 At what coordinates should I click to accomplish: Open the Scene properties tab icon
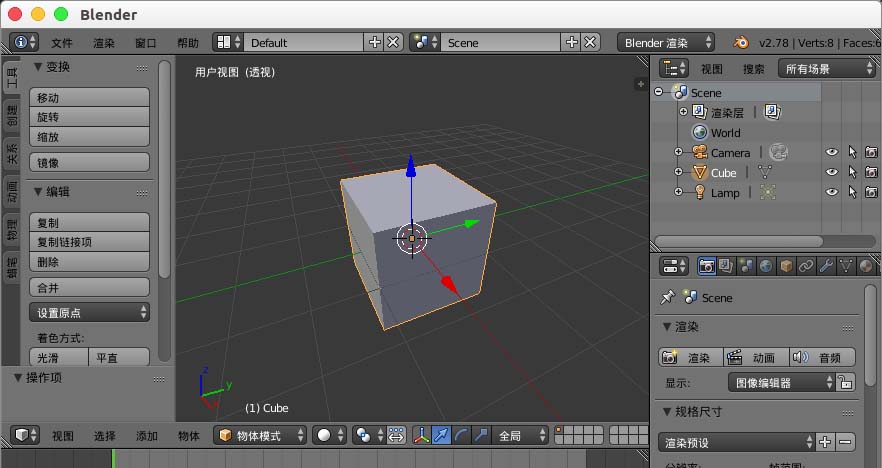(x=746, y=266)
